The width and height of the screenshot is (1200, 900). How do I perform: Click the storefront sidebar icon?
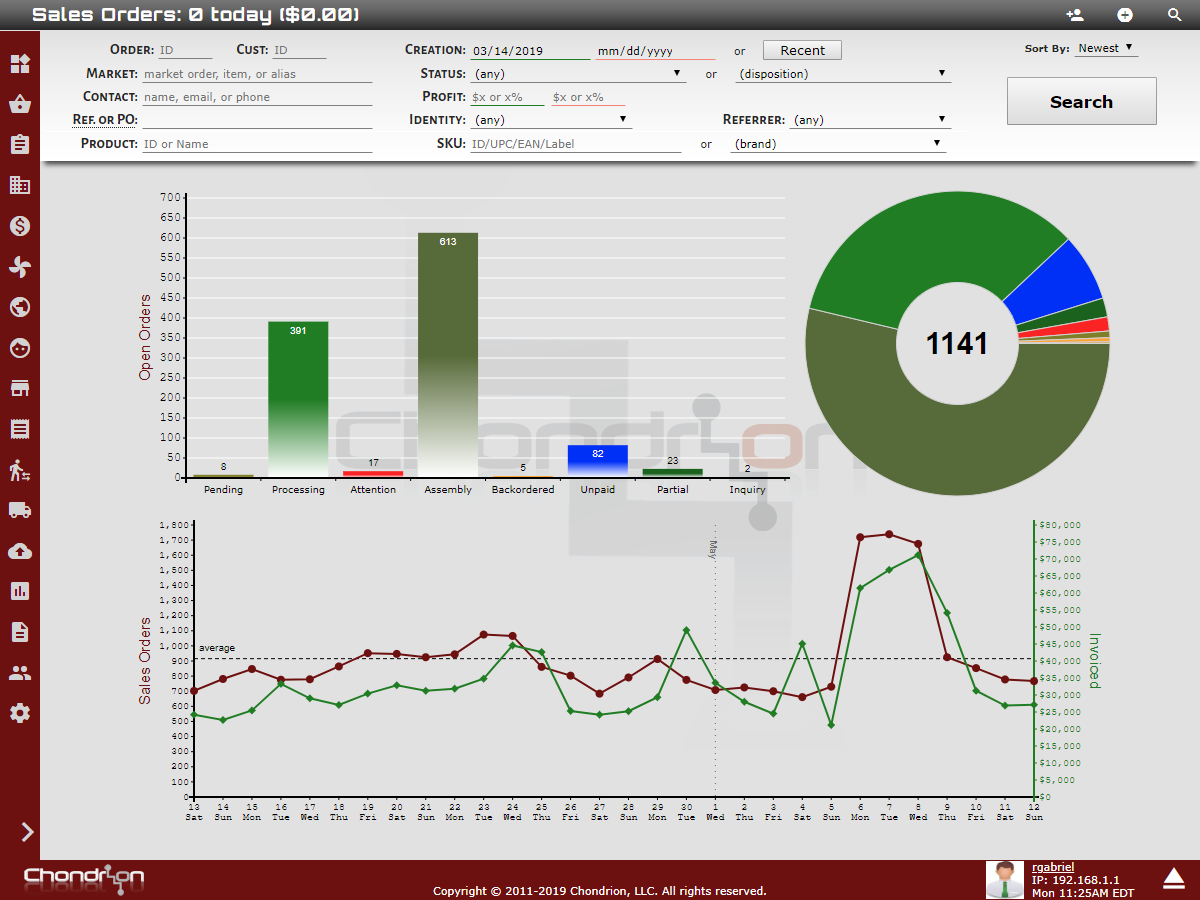point(19,388)
